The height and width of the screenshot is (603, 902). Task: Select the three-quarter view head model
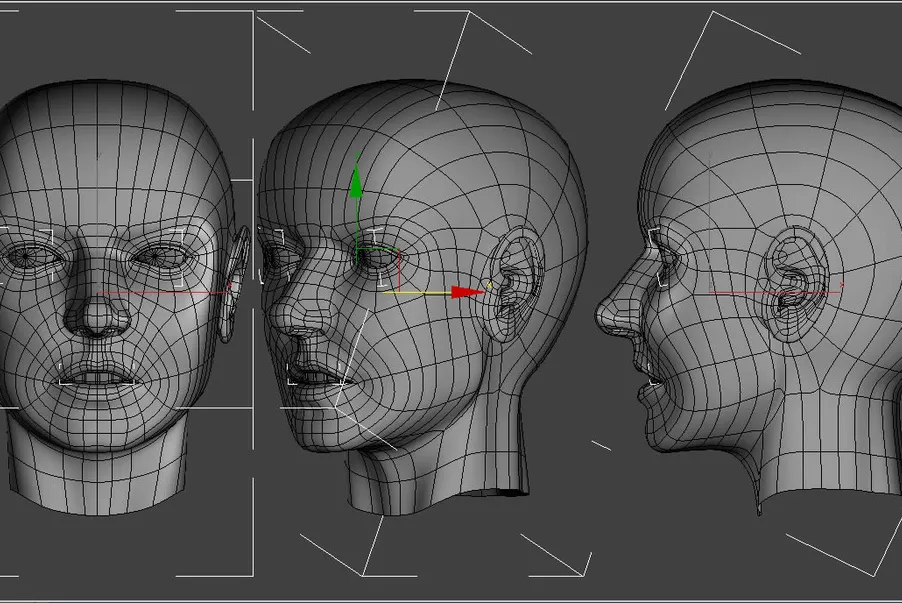point(423,296)
